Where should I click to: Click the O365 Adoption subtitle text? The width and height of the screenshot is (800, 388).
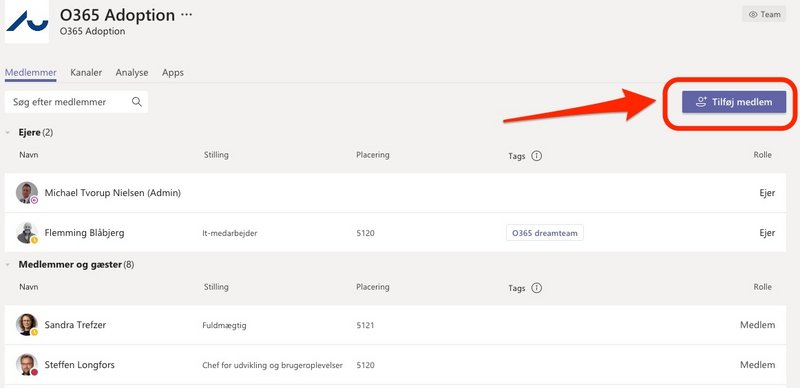coord(92,31)
